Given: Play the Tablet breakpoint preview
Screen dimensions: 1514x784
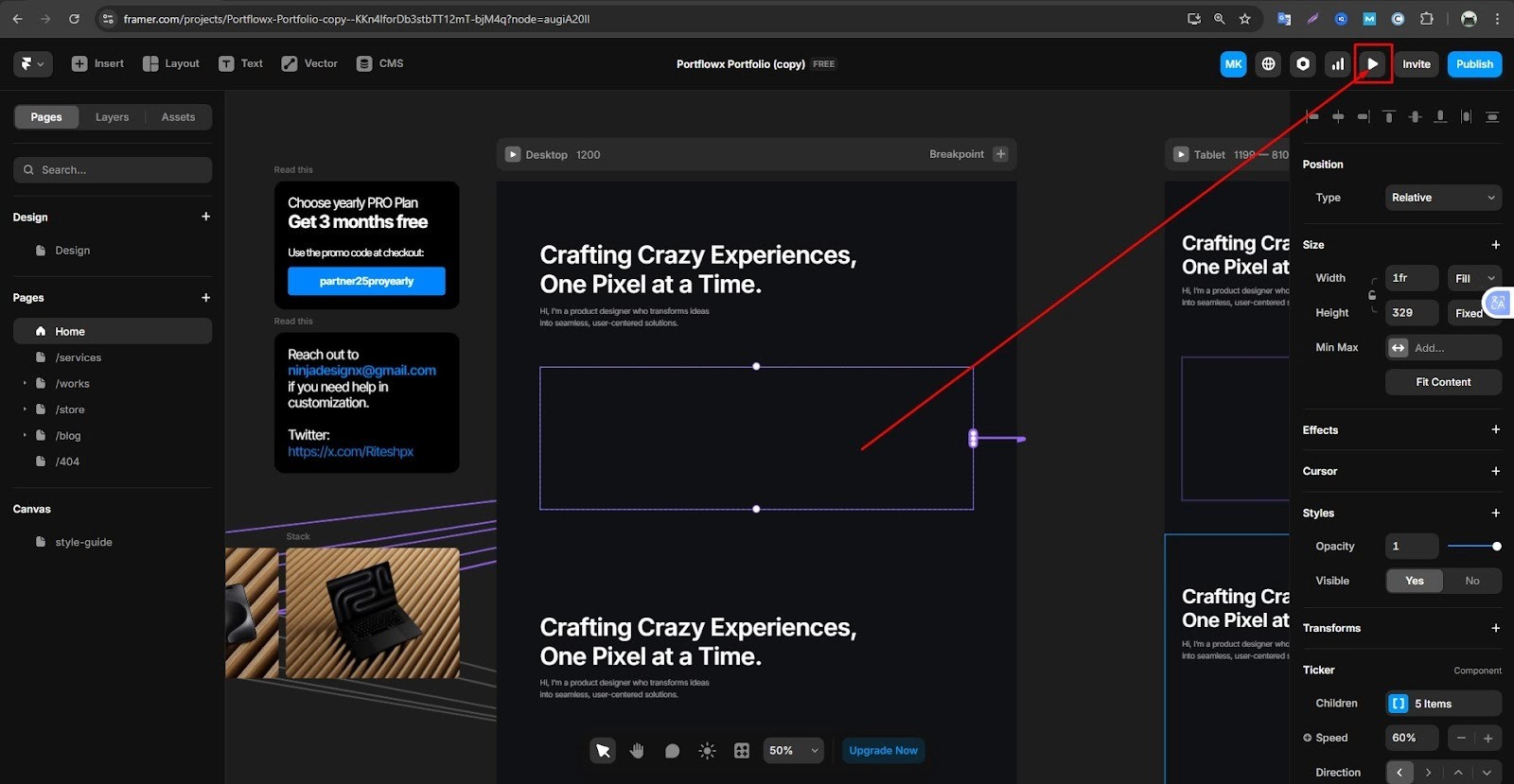Looking at the screenshot, I should click(x=1181, y=154).
